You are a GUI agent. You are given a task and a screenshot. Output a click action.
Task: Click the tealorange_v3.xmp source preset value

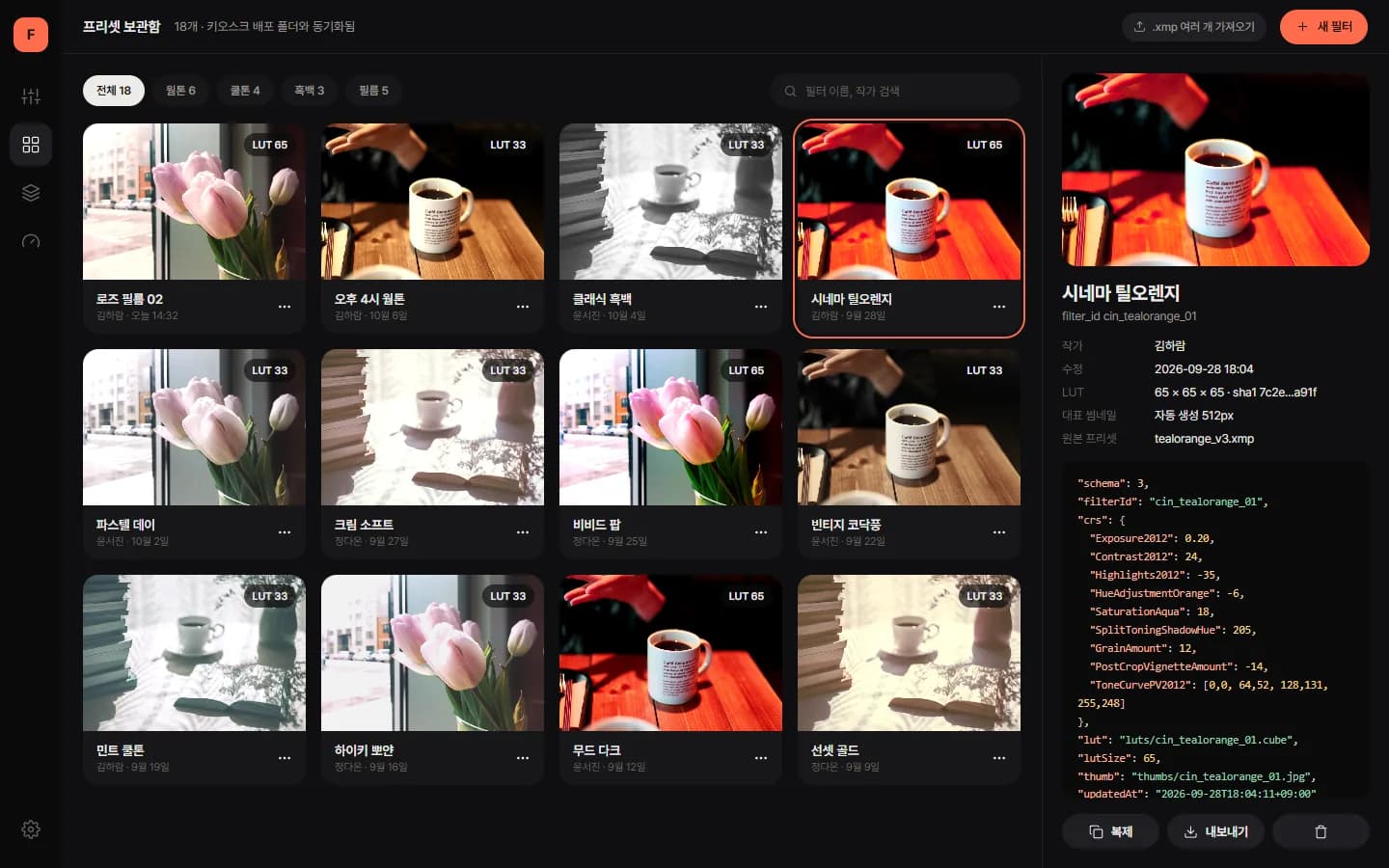tap(1204, 439)
